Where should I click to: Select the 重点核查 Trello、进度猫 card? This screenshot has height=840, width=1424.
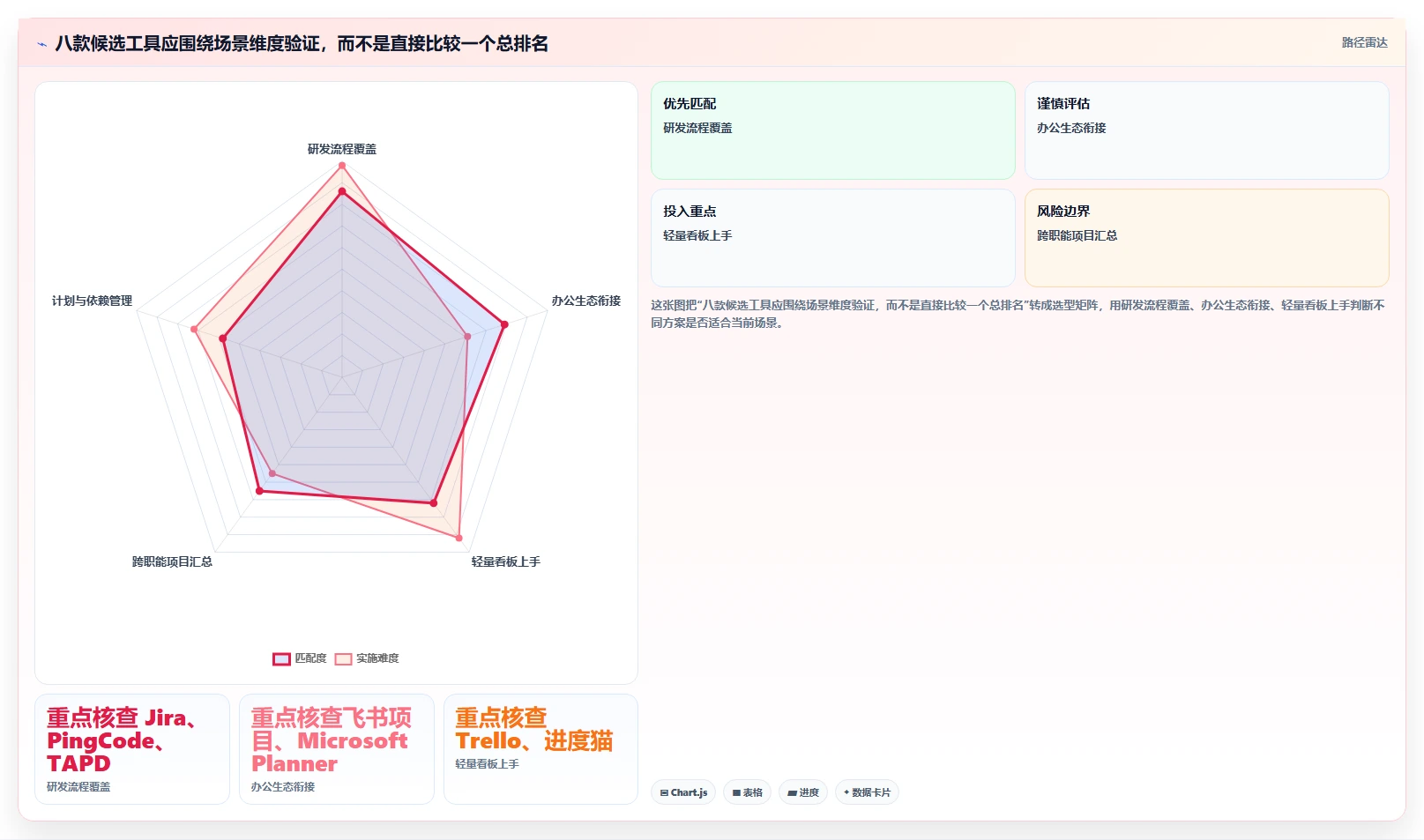click(541, 749)
